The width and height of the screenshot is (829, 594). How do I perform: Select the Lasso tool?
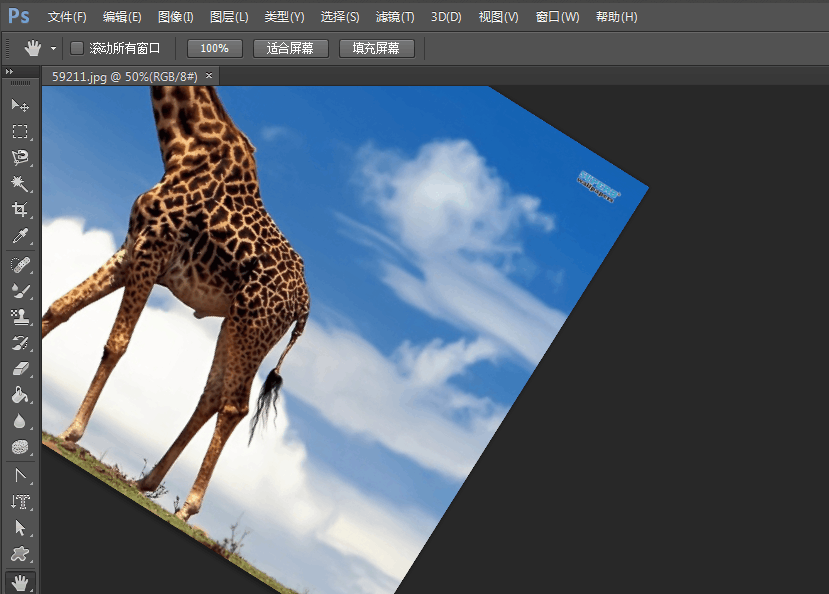(x=19, y=157)
